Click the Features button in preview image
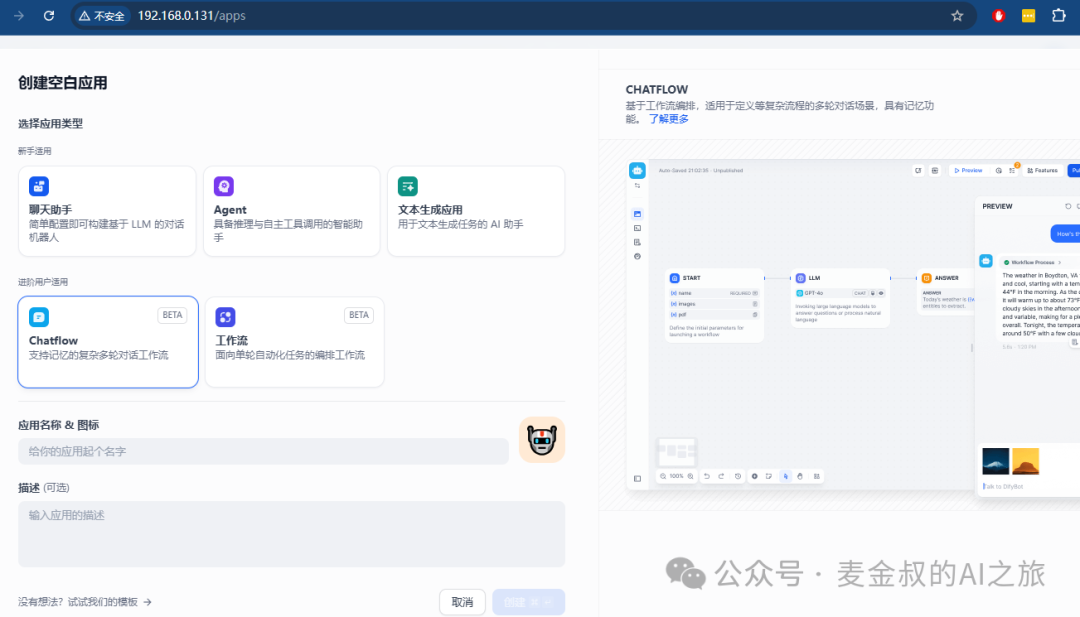1080x617 pixels. (x=1042, y=170)
